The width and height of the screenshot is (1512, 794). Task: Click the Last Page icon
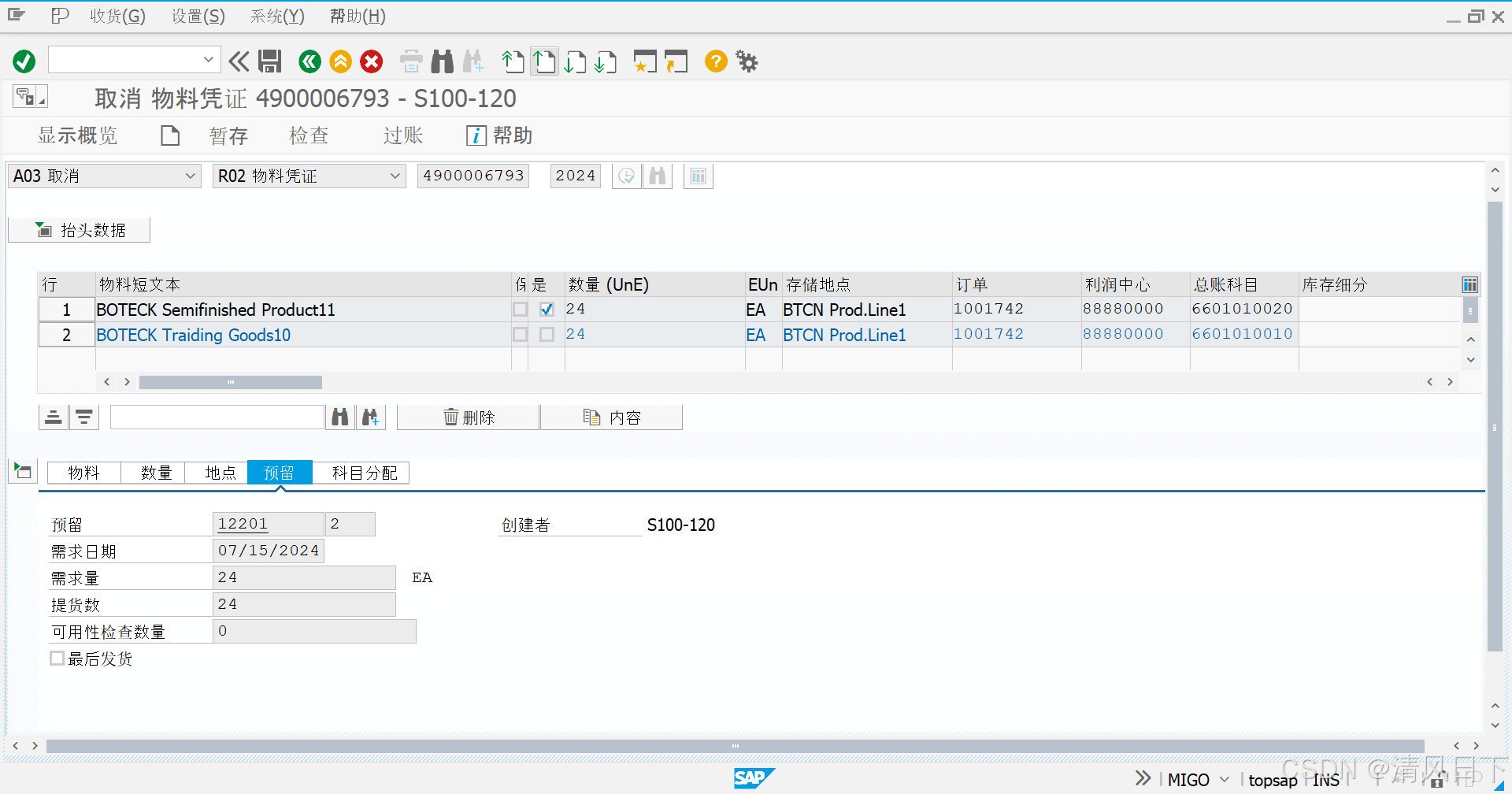[606, 61]
